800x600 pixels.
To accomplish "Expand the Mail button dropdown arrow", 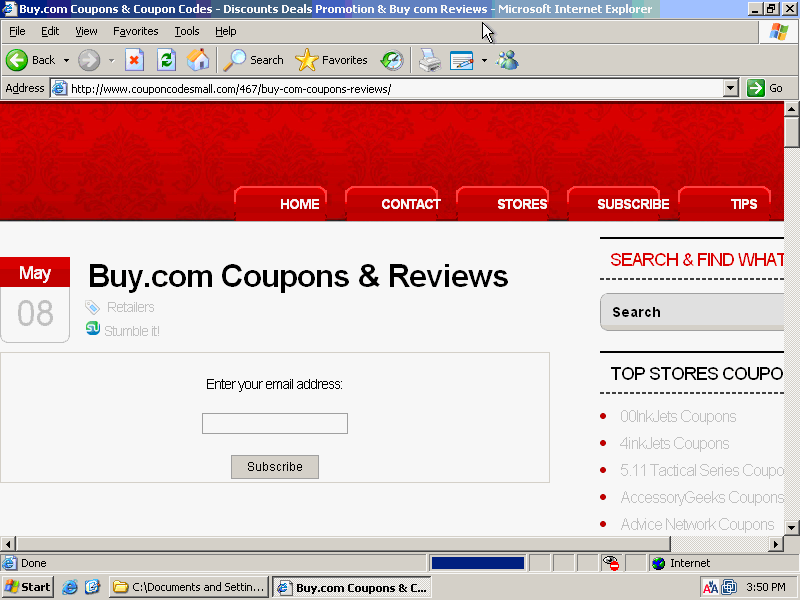I will (x=484, y=60).
